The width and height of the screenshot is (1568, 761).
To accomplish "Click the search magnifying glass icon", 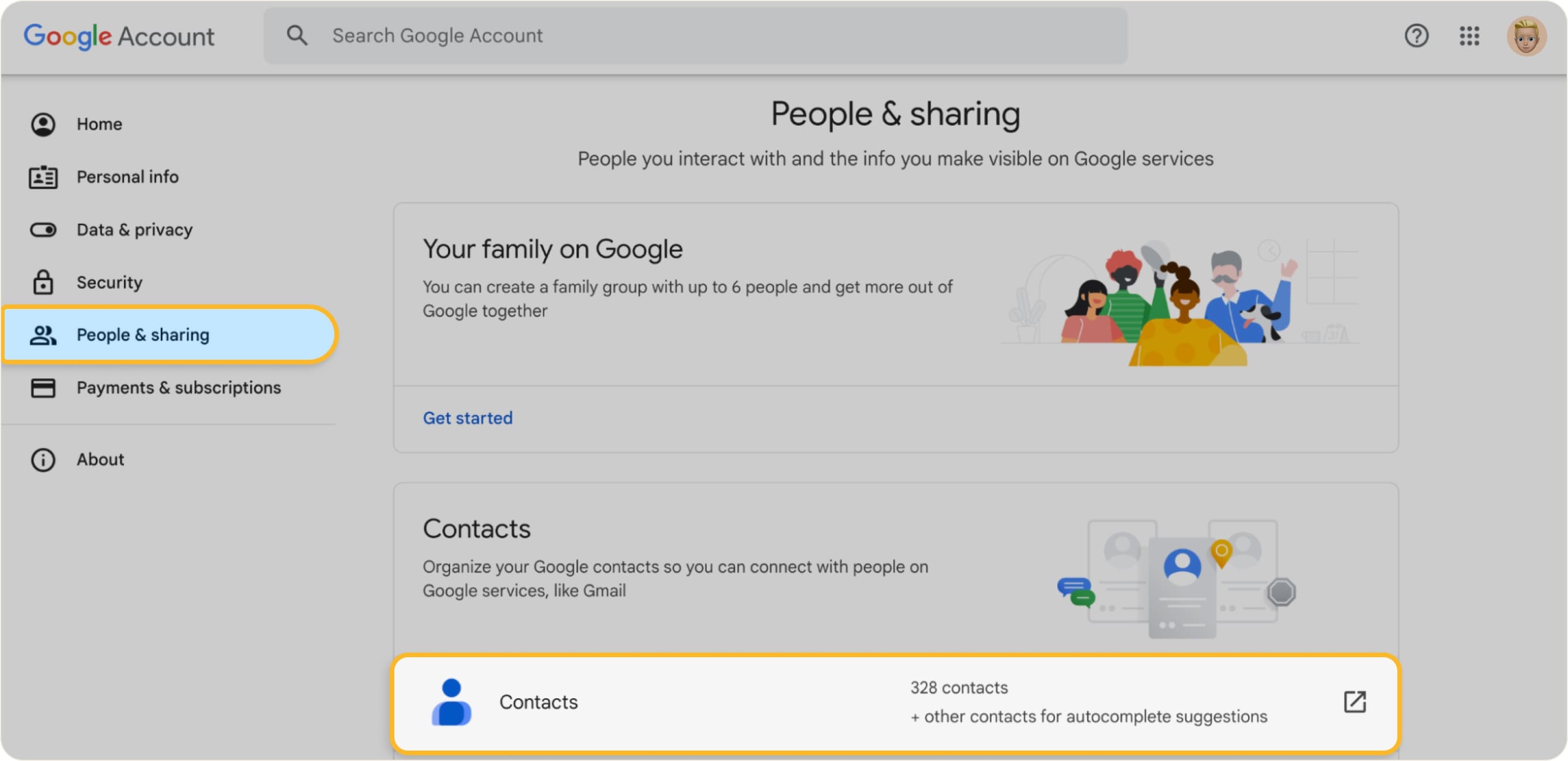I will pyautogui.click(x=297, y=35).
